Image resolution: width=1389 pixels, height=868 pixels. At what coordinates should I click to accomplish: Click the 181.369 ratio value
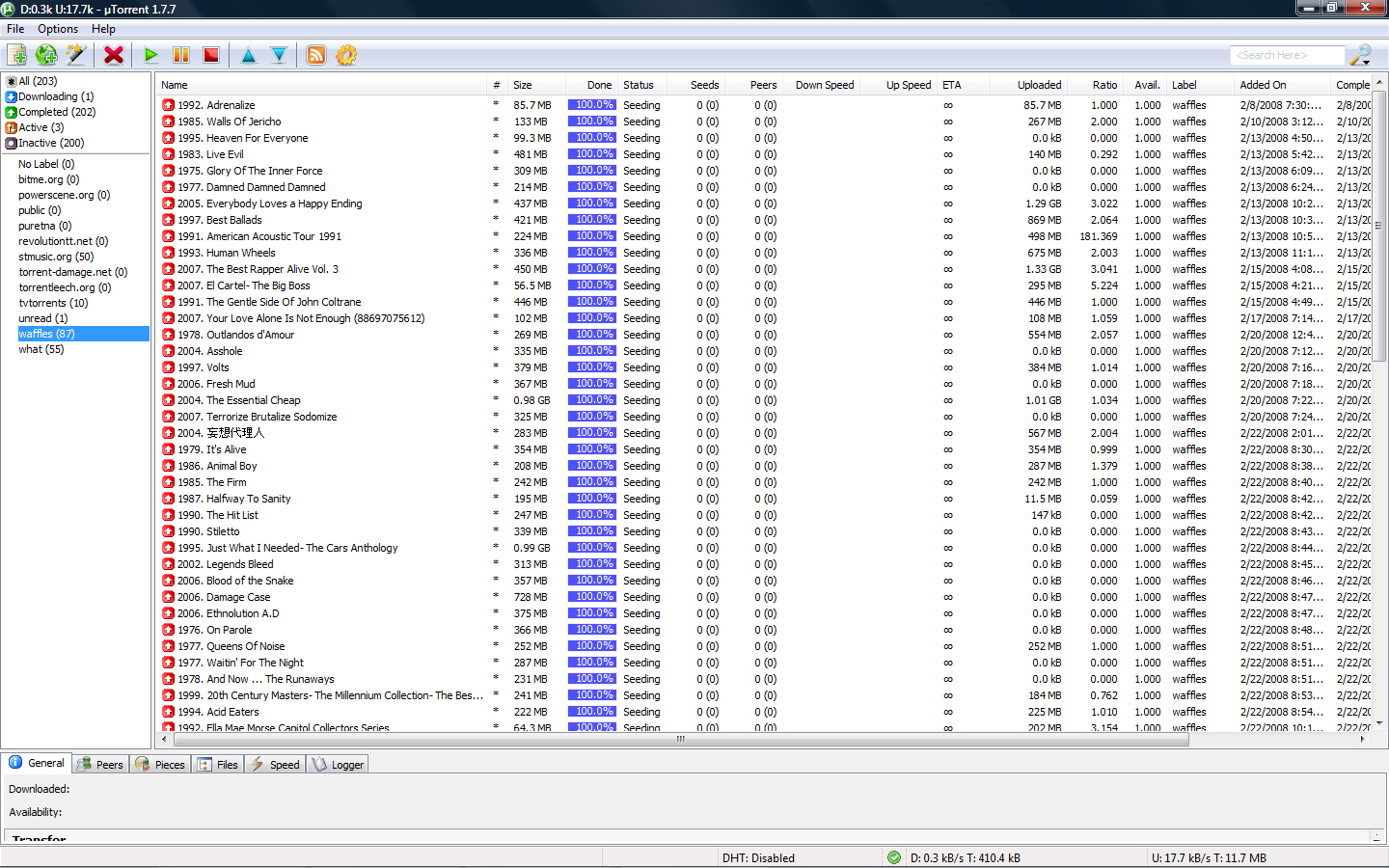pyautogui.click(x=1099, y=236)
